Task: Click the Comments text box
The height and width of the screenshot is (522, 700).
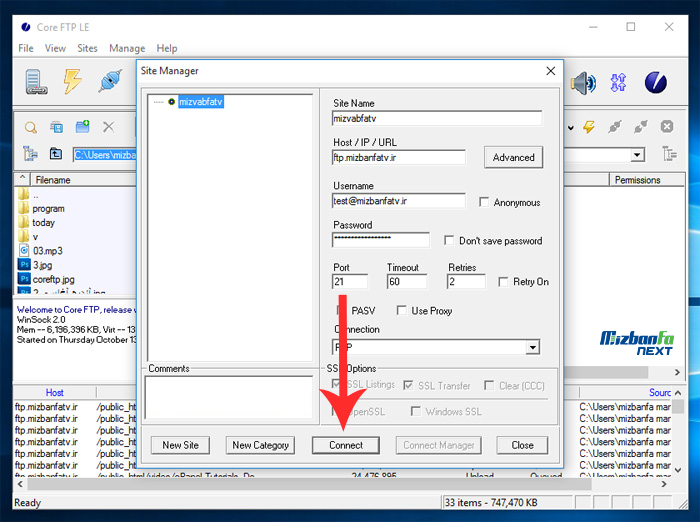Action: (x=229, y=397)
